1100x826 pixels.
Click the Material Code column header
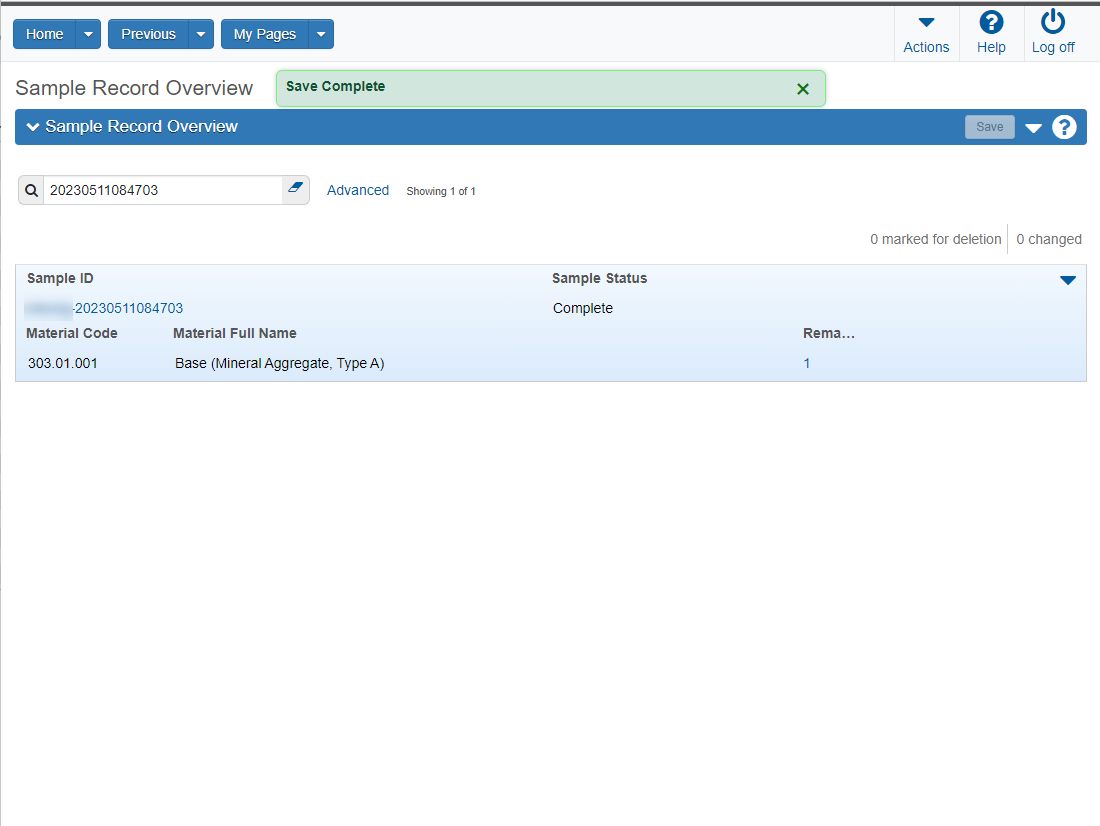point(72,333)
